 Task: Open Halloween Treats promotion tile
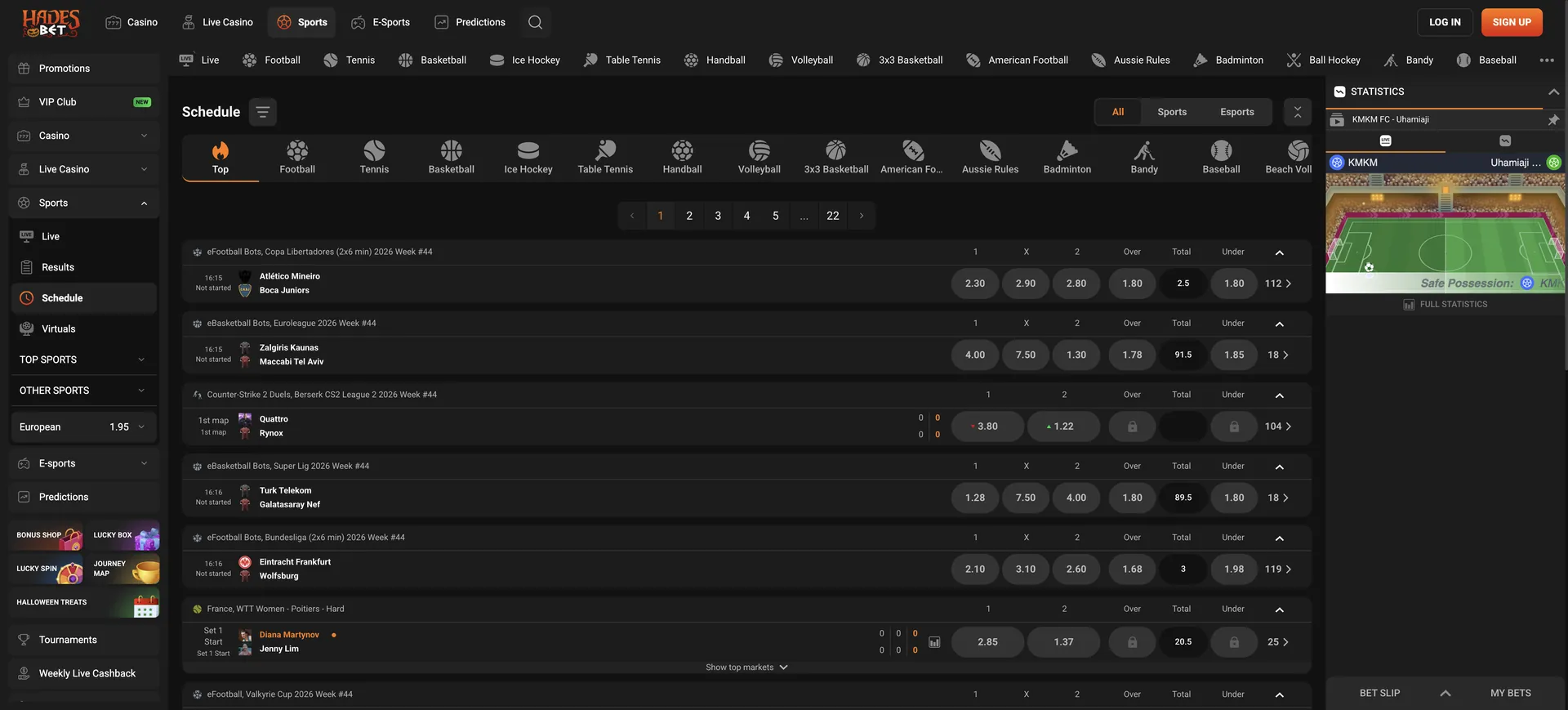pyautogui.click(x=86, y=602)
